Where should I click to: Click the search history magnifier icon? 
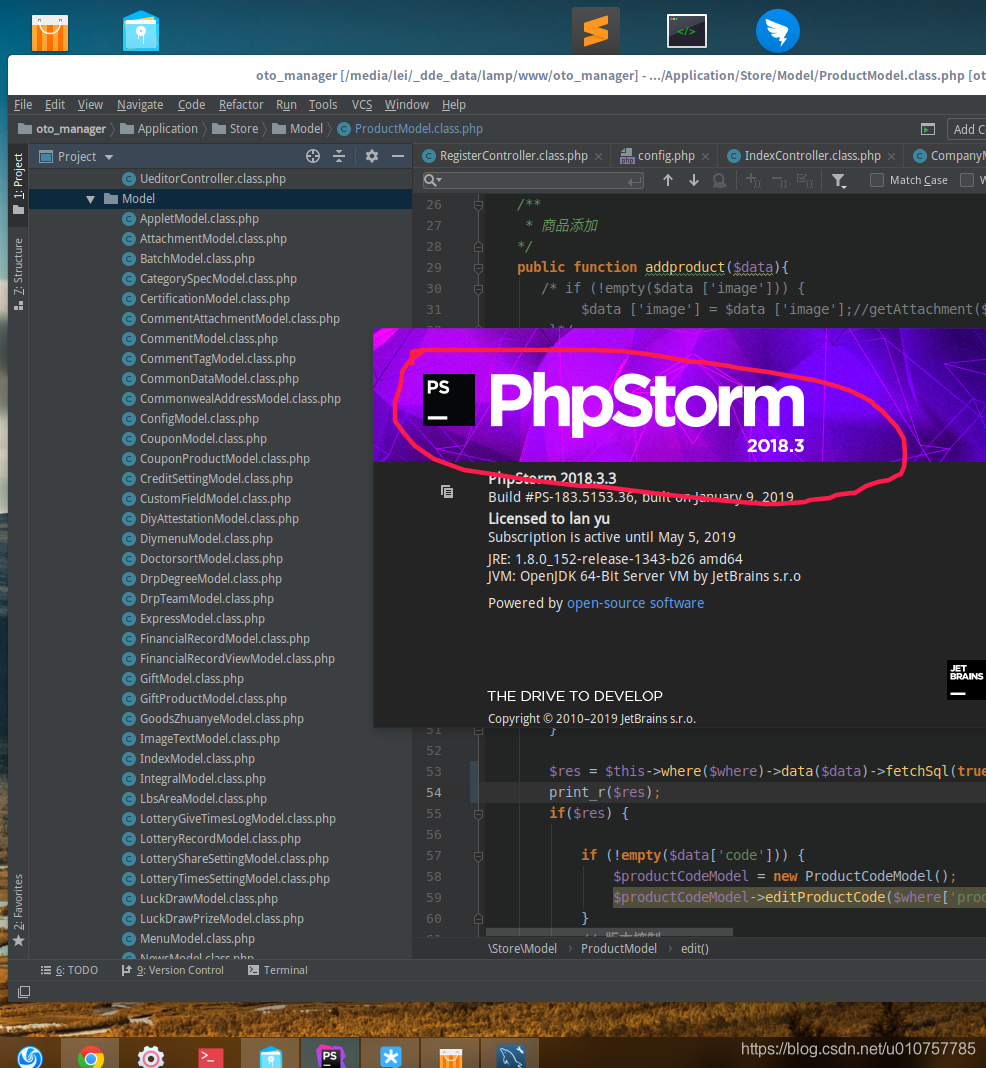432,180
